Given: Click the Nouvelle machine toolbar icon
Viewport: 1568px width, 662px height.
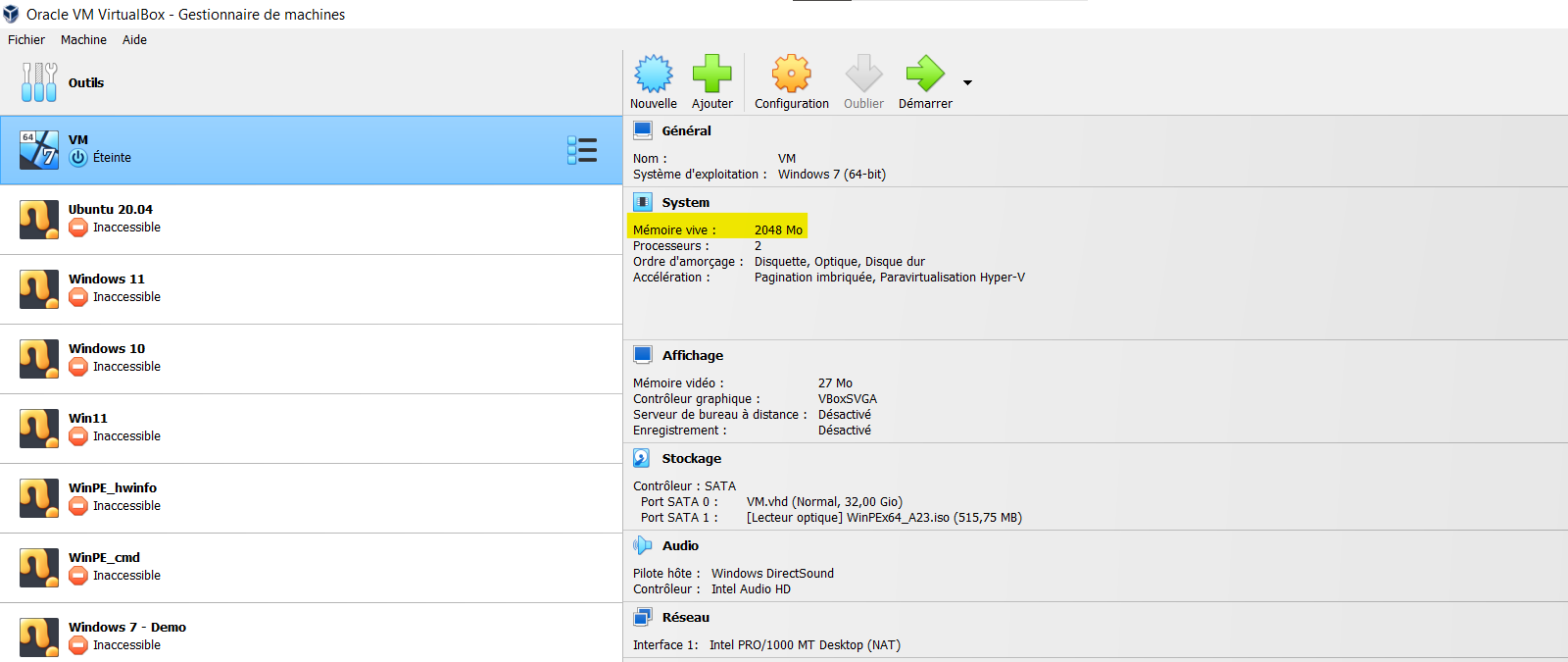Looking at the screenshot, I should tap(654, 75).
